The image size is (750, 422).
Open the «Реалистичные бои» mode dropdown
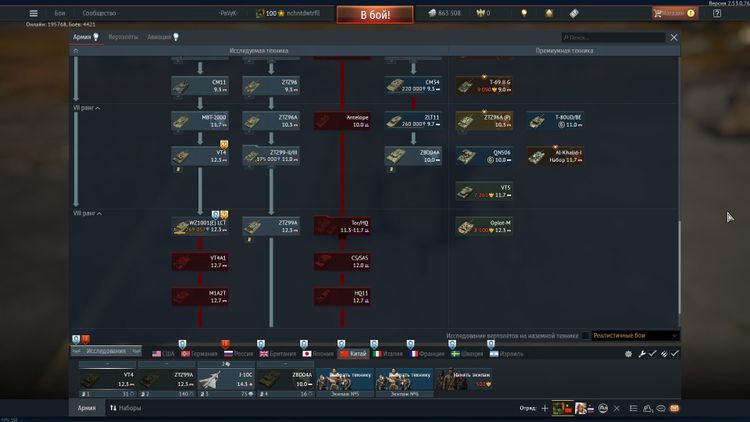click(x=635, y=336)
